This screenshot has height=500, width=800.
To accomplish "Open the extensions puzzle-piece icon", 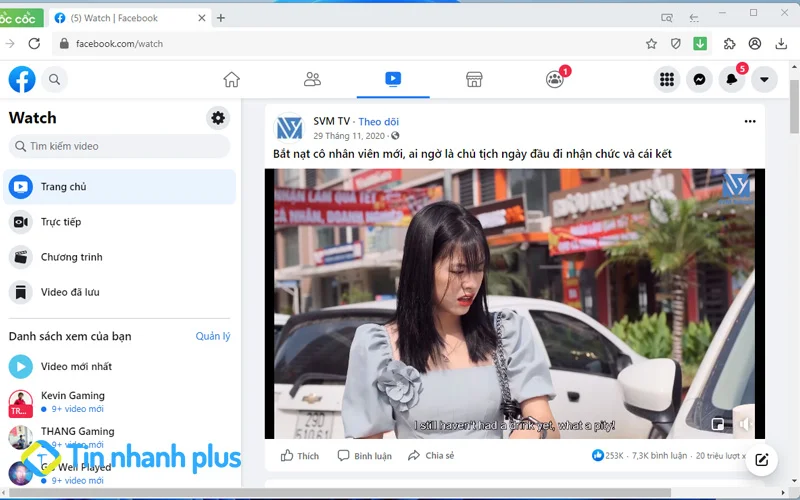I will 730,44.
